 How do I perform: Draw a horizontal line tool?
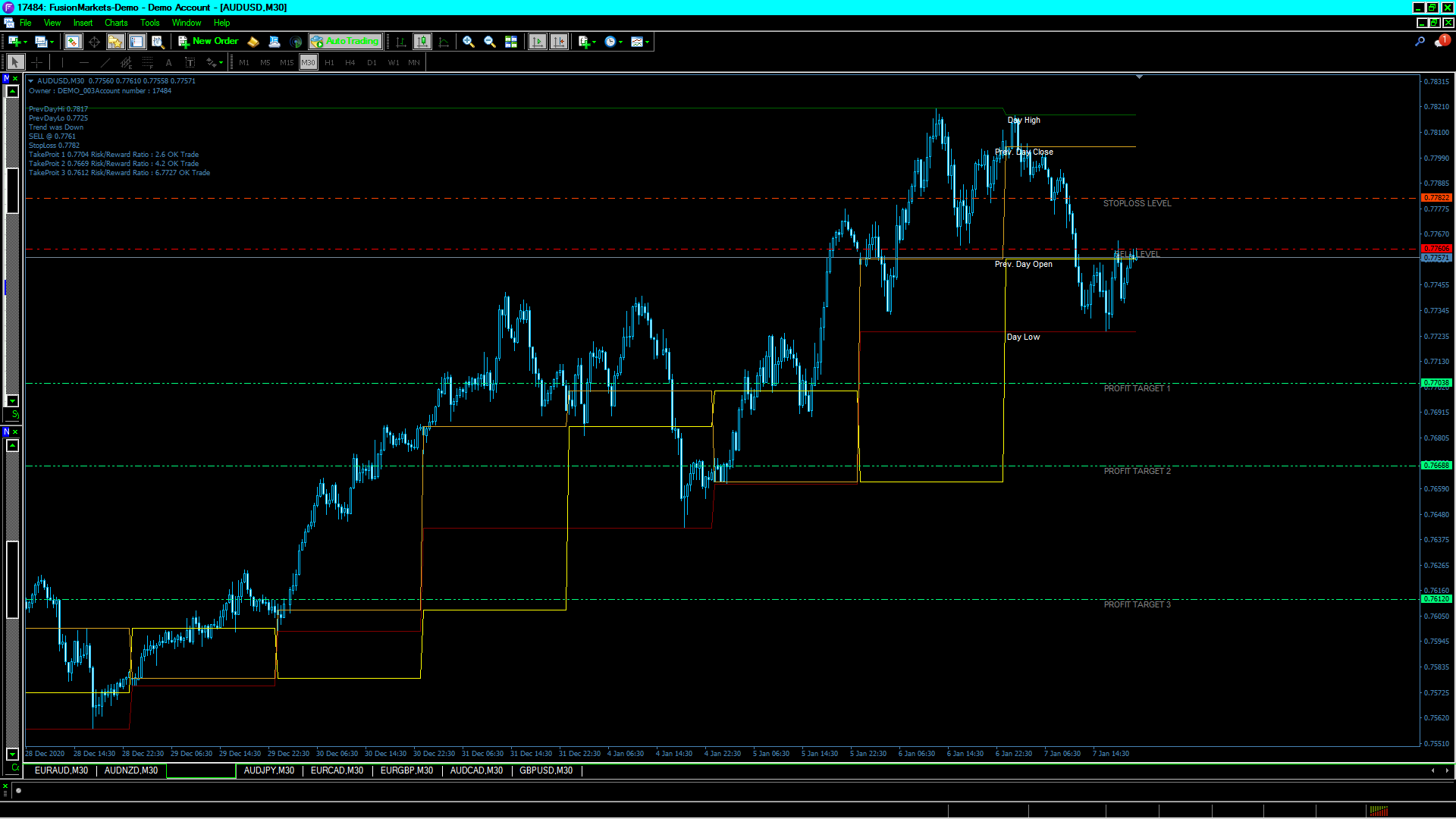(x=83, y=63)
